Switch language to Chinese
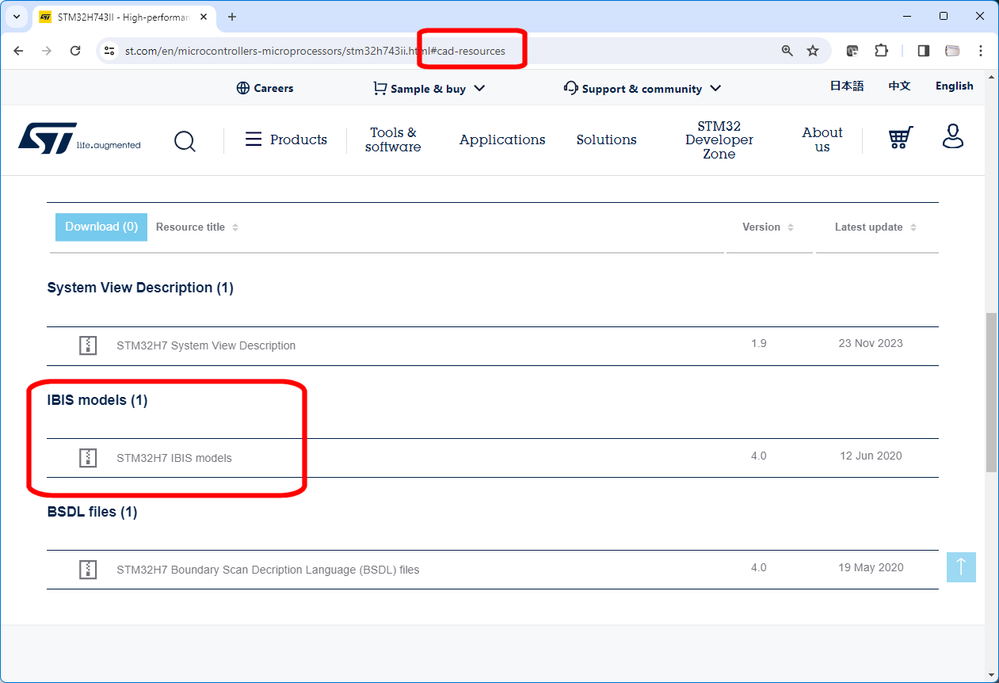999x683 pixels. click(899, 86)
